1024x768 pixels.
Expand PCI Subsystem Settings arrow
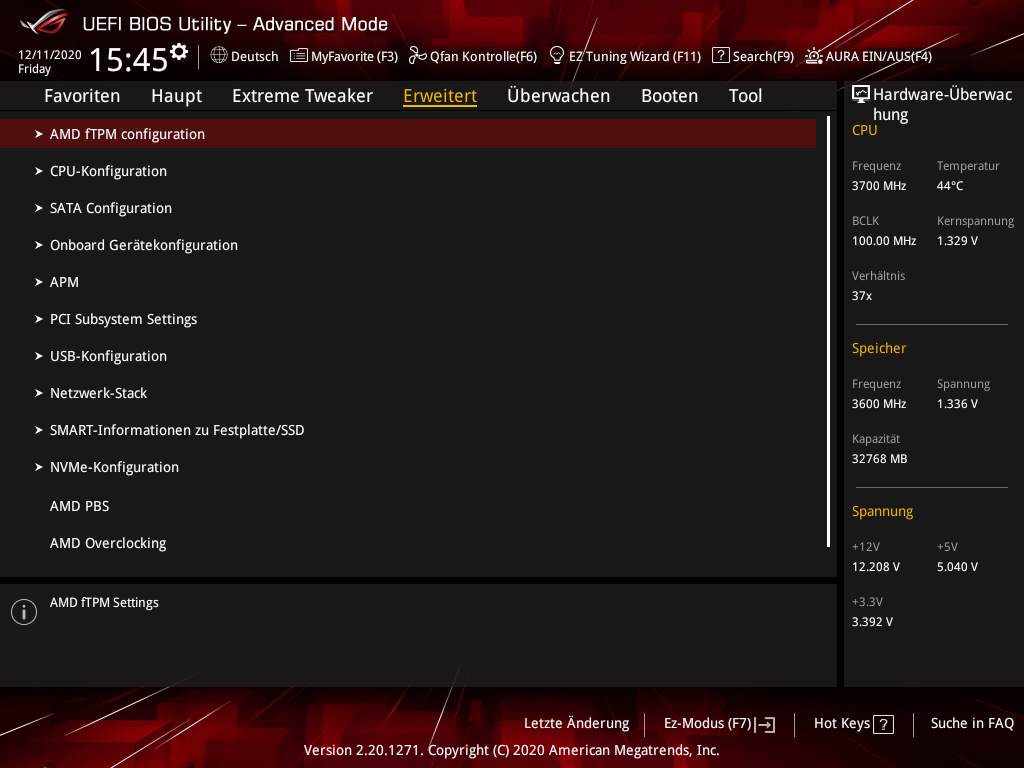(x=39, y=319)
